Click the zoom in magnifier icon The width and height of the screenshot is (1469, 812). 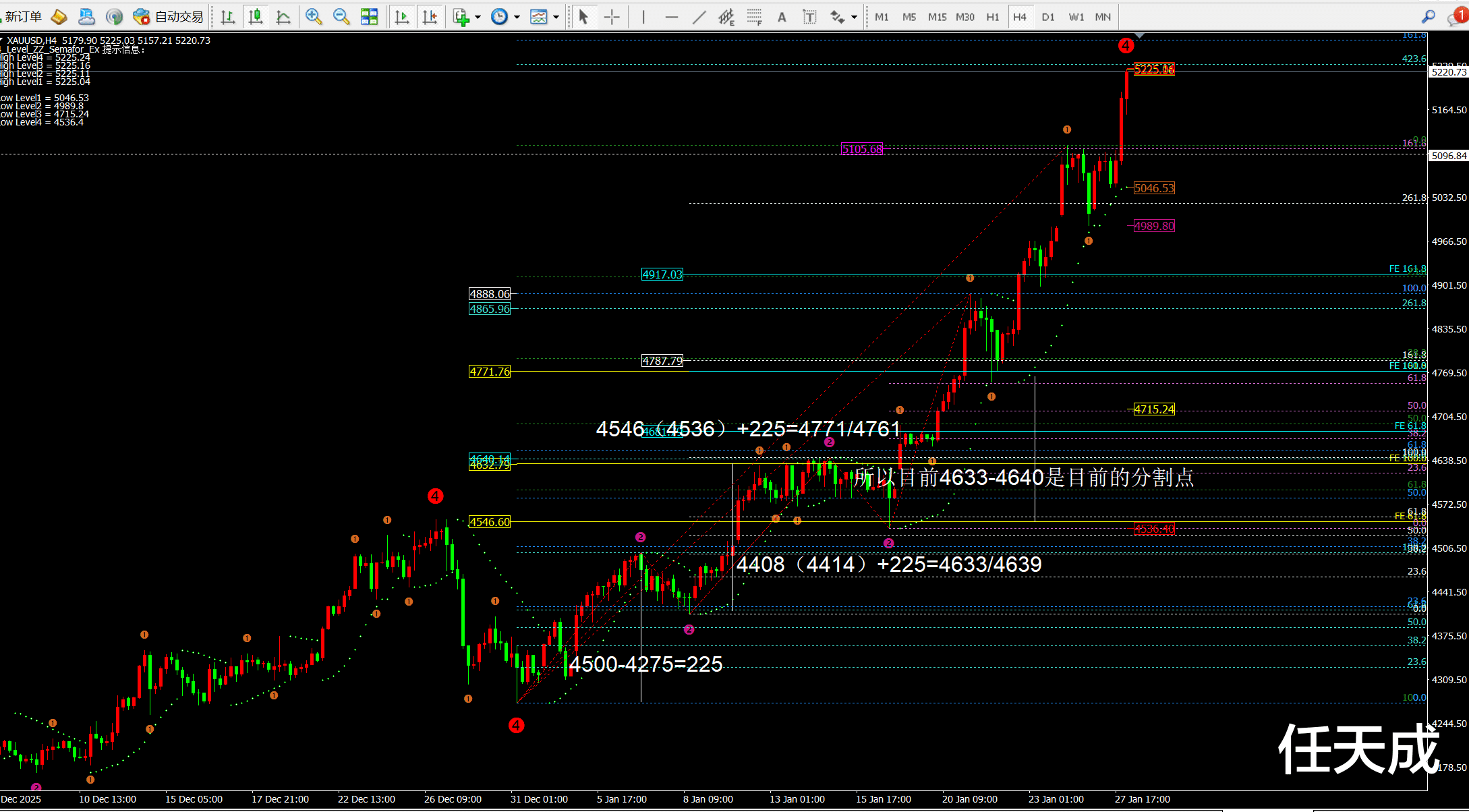tap(313, 17)
